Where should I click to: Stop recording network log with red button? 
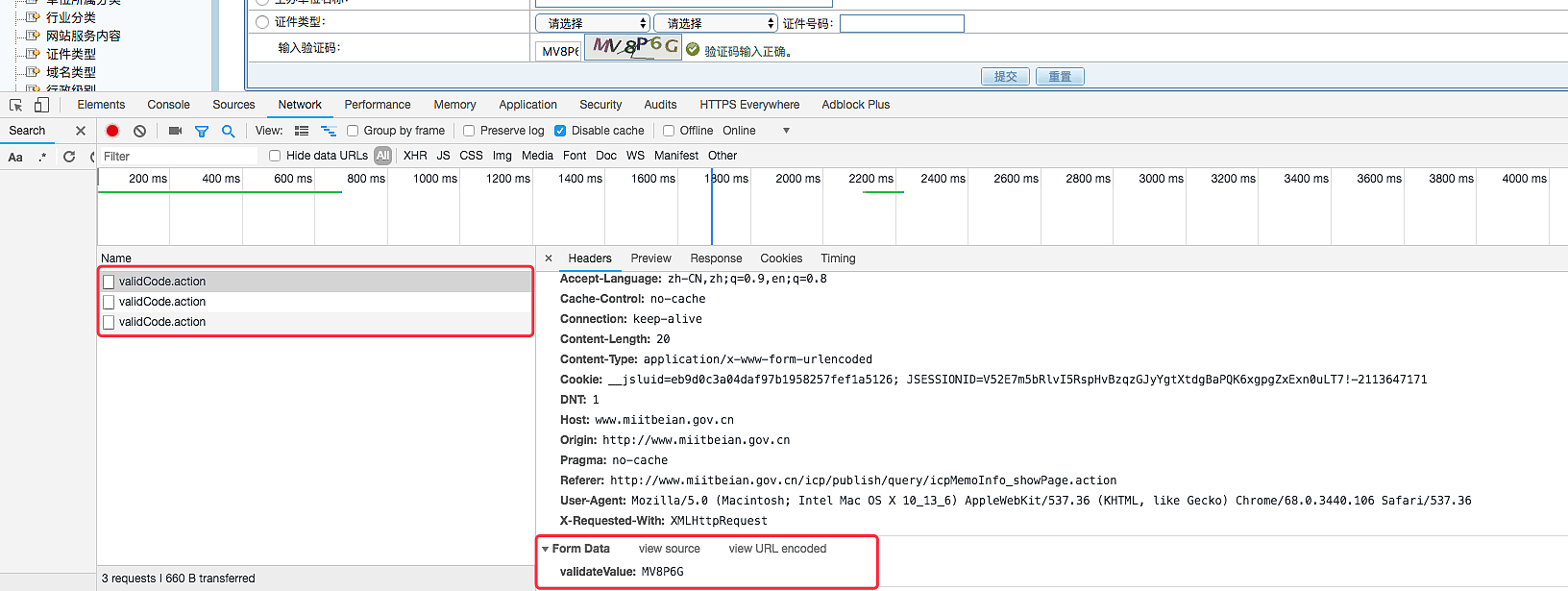coord(112,131)
